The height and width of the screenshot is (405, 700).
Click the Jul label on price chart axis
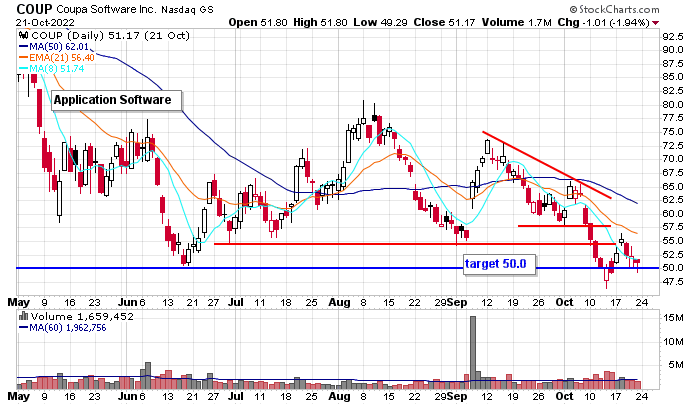[235, 303]
